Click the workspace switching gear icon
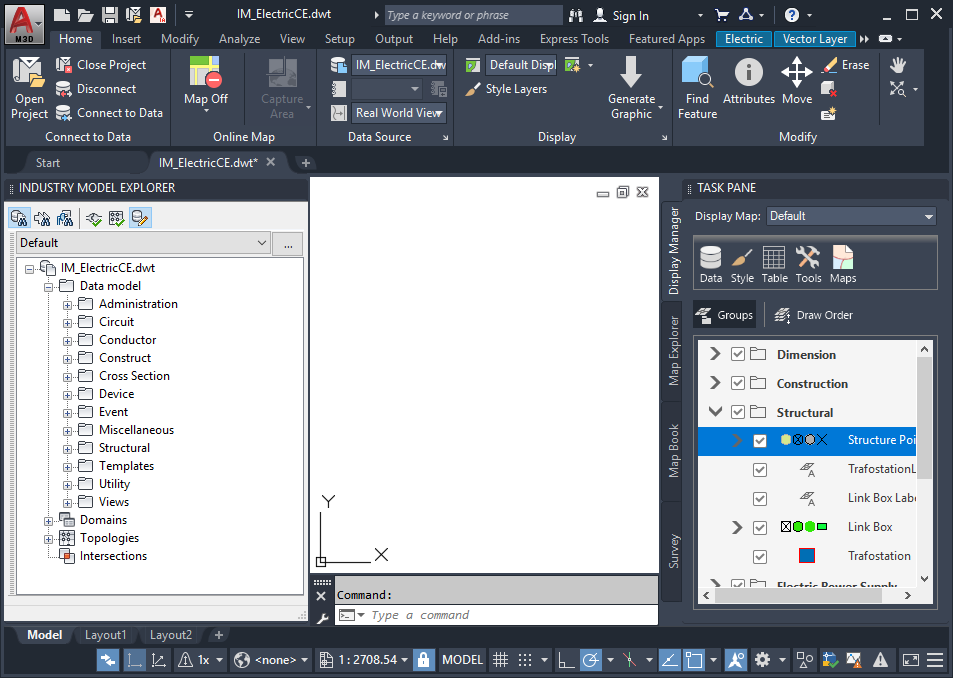 762,659
